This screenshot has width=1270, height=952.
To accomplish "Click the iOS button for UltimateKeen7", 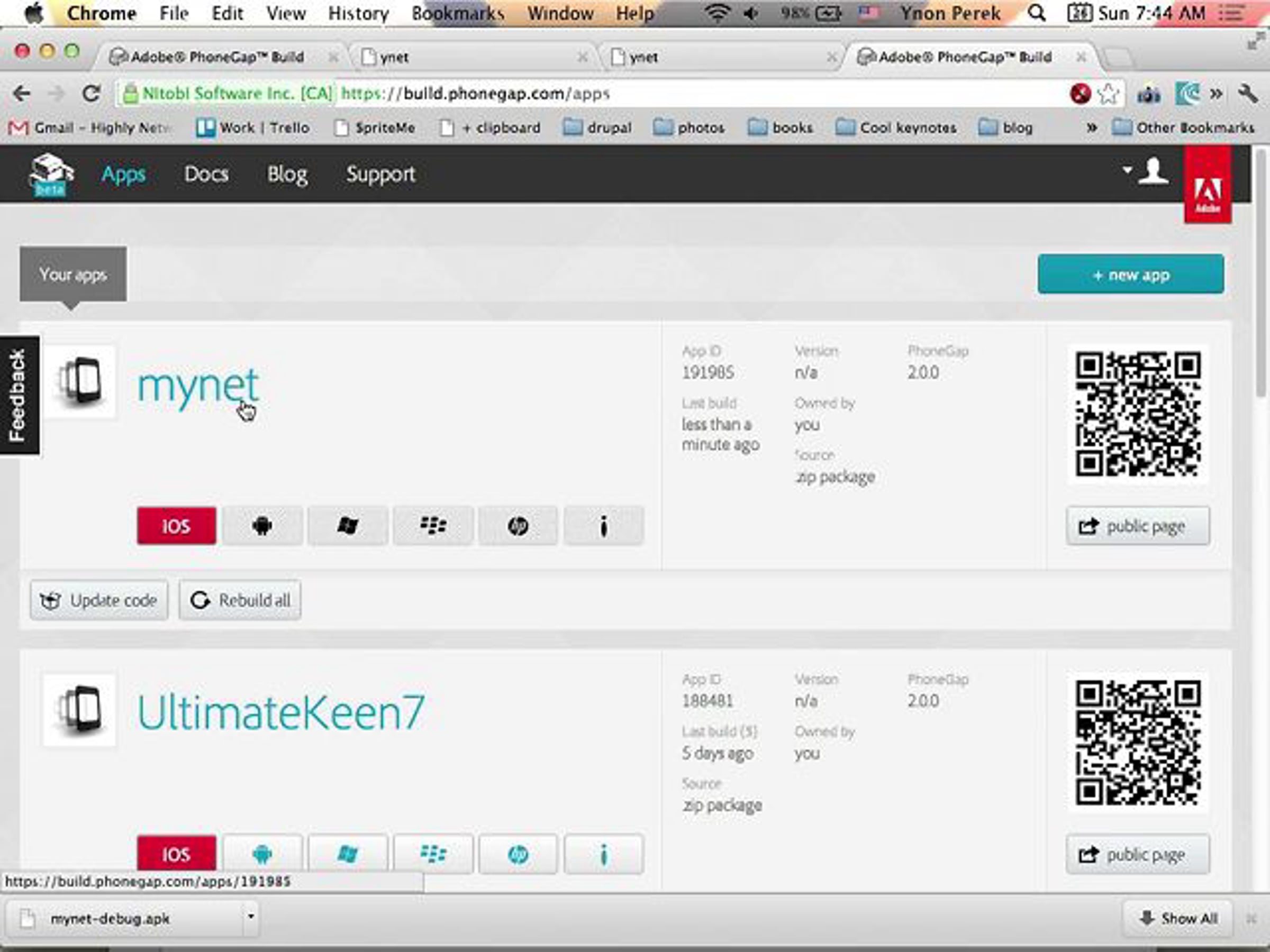I will pyautogui.click(x=176, y=854).
